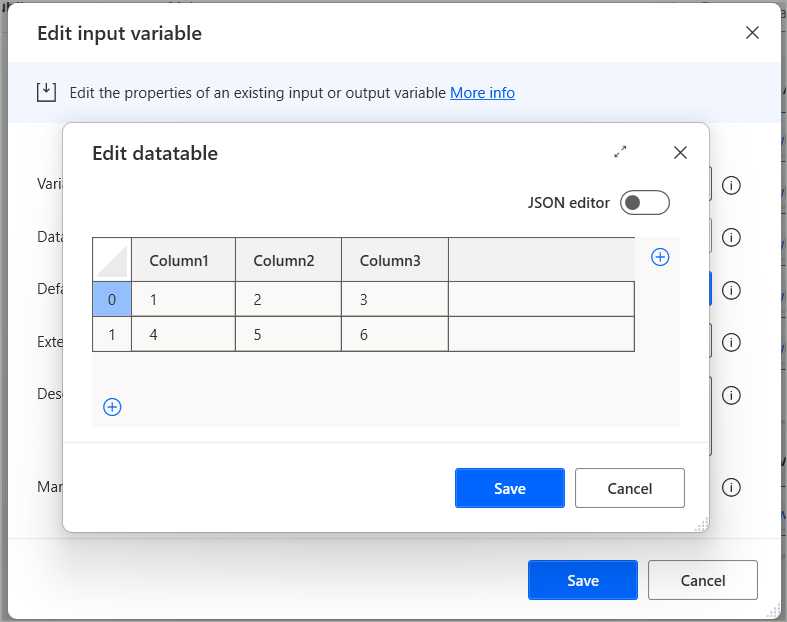Select row 1 header in datatable
The height and width of the screenshot is (622, 787).
[112, 335]
